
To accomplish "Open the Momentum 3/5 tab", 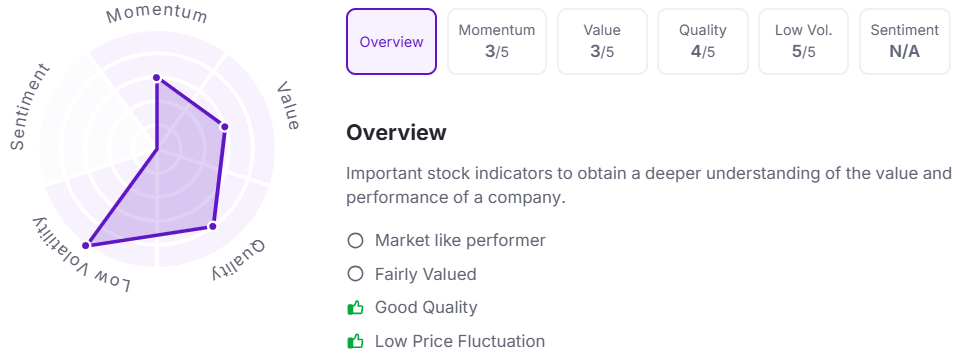I will pos(496,42).
